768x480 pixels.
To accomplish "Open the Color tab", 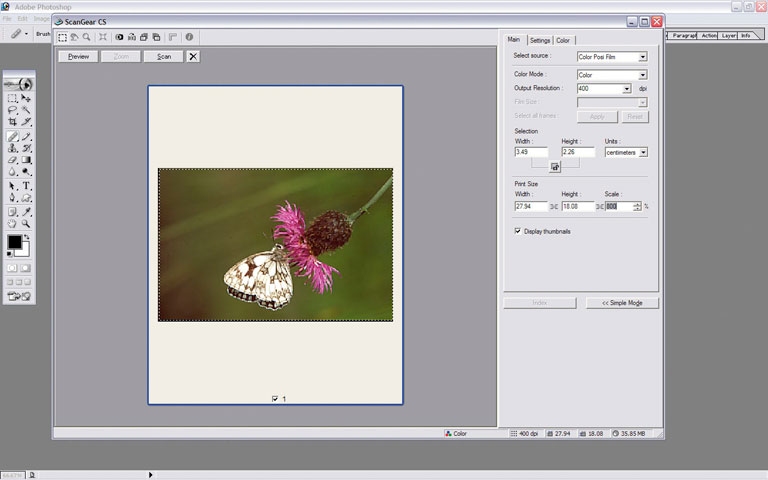I will pyautogui.click(x=564, y=40).
